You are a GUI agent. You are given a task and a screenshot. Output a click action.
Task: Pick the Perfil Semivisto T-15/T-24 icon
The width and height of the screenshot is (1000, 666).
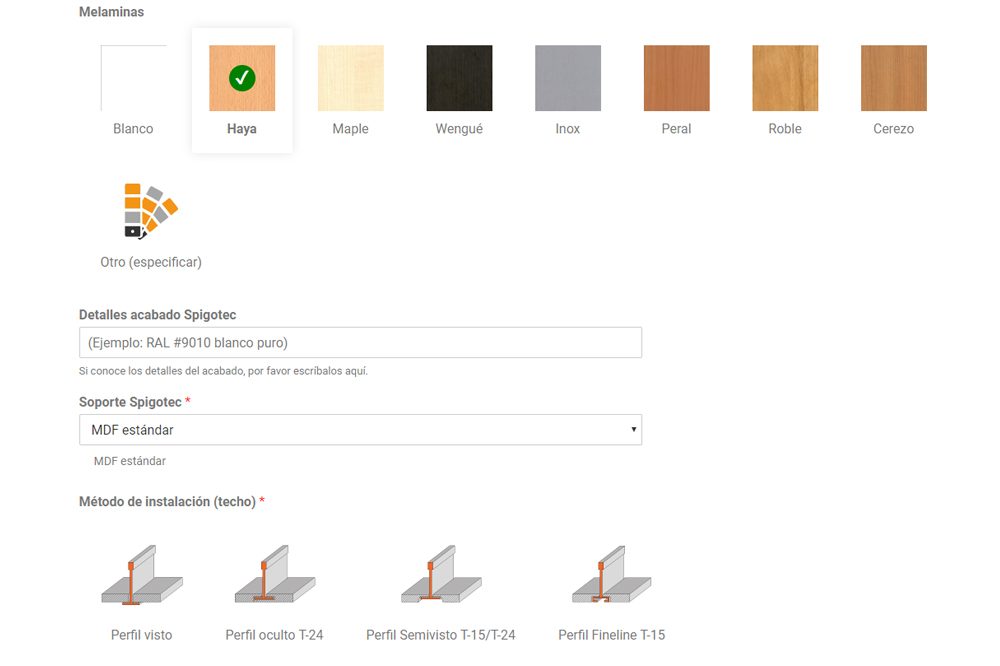(440, 578)
